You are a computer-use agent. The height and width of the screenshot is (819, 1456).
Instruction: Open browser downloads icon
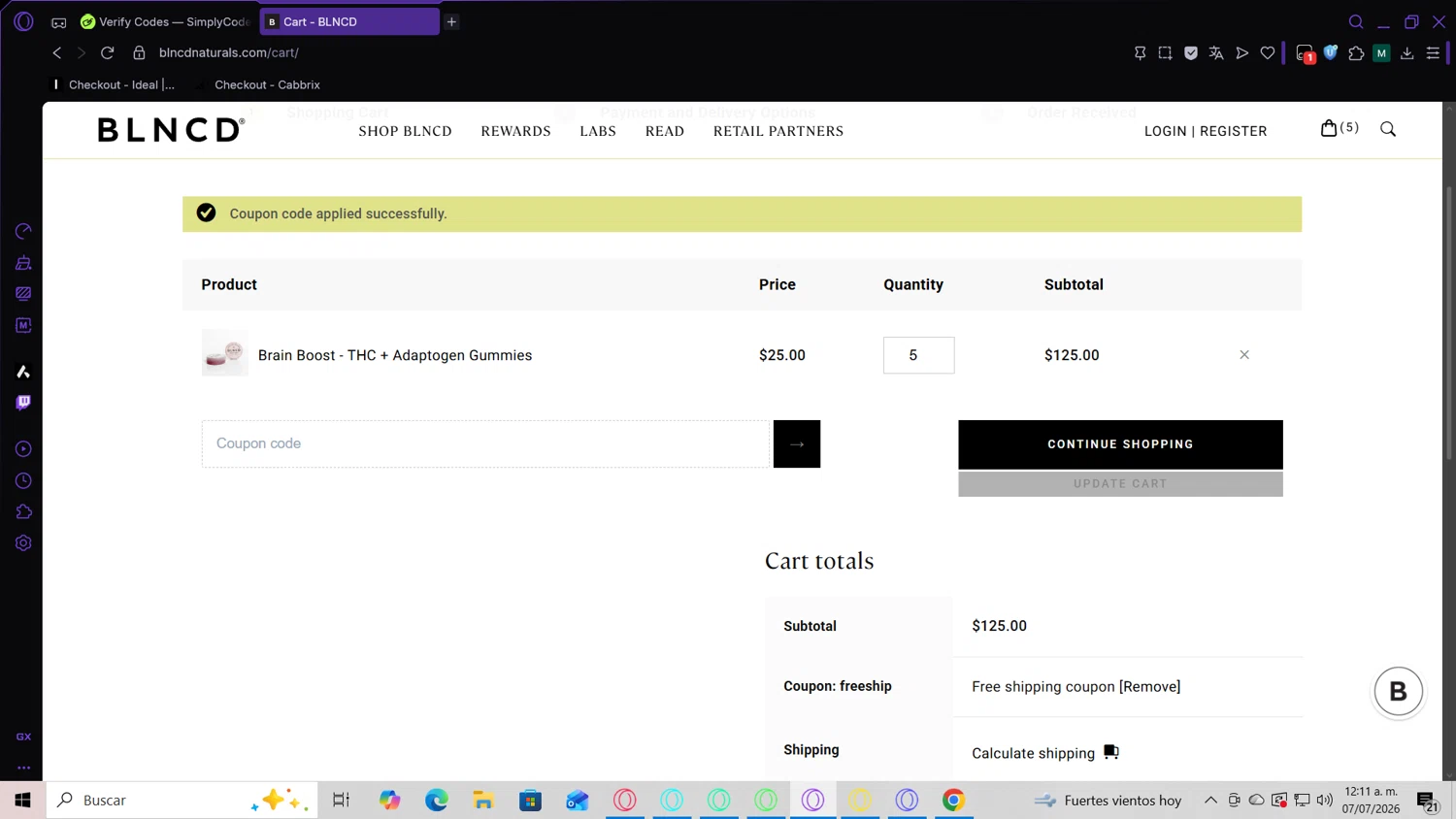[x=1407, y=53]
